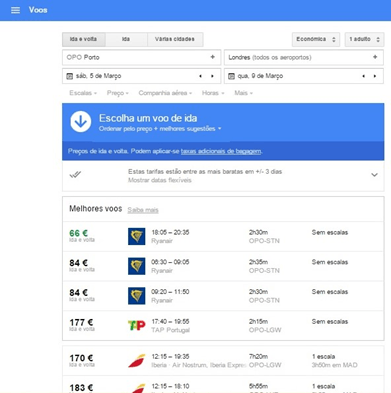Click Melhores voos heading
Viewport: 391px width, 393px height.
click(x=96, y=209)
